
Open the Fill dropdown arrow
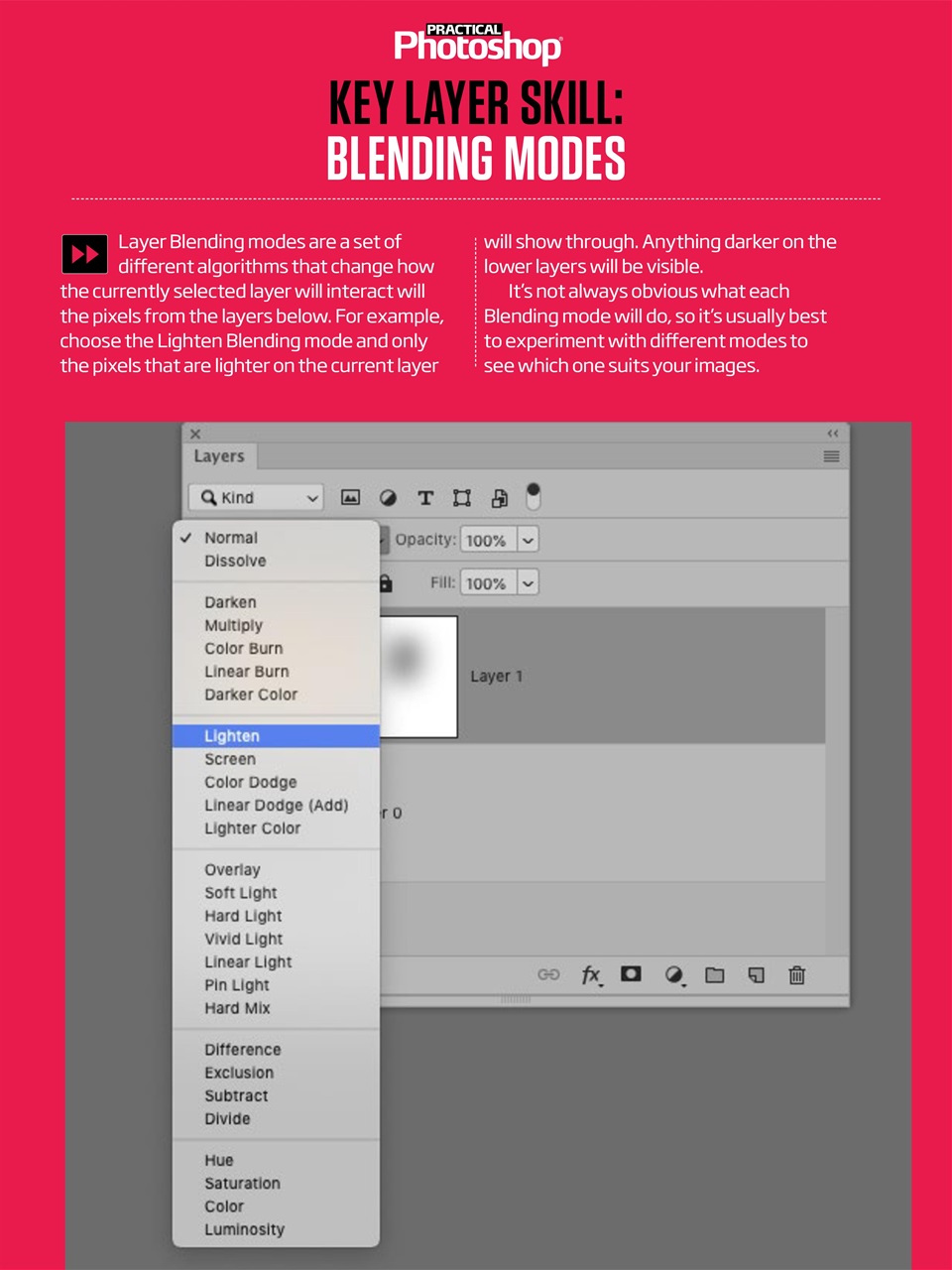(529, 582)
